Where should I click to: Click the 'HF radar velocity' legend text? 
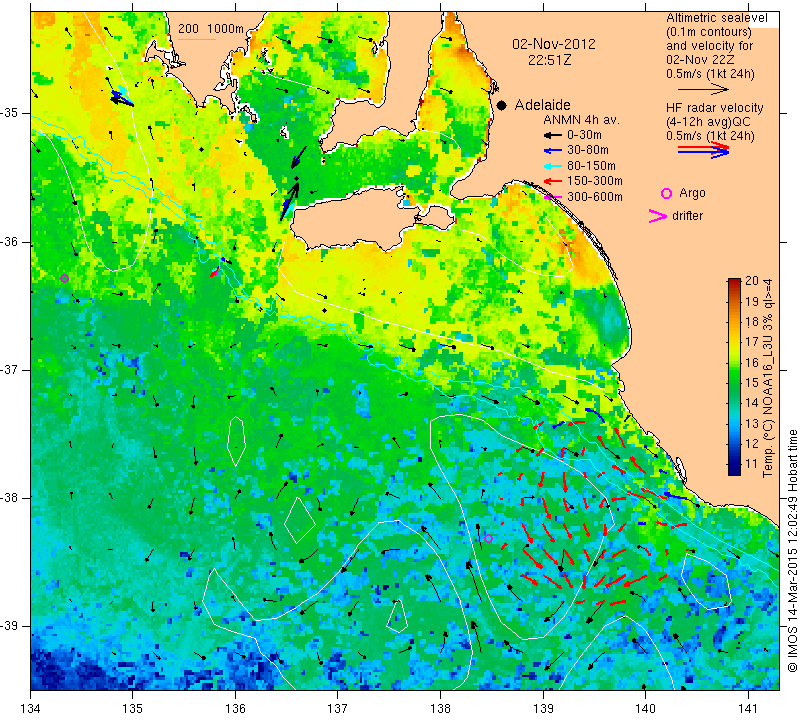714,108
